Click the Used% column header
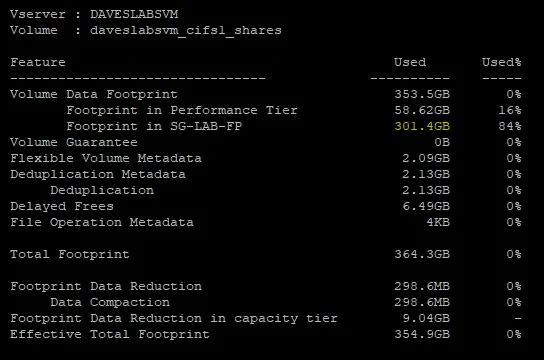This screenshot has width=544, height=360. [x=501, y=62]
